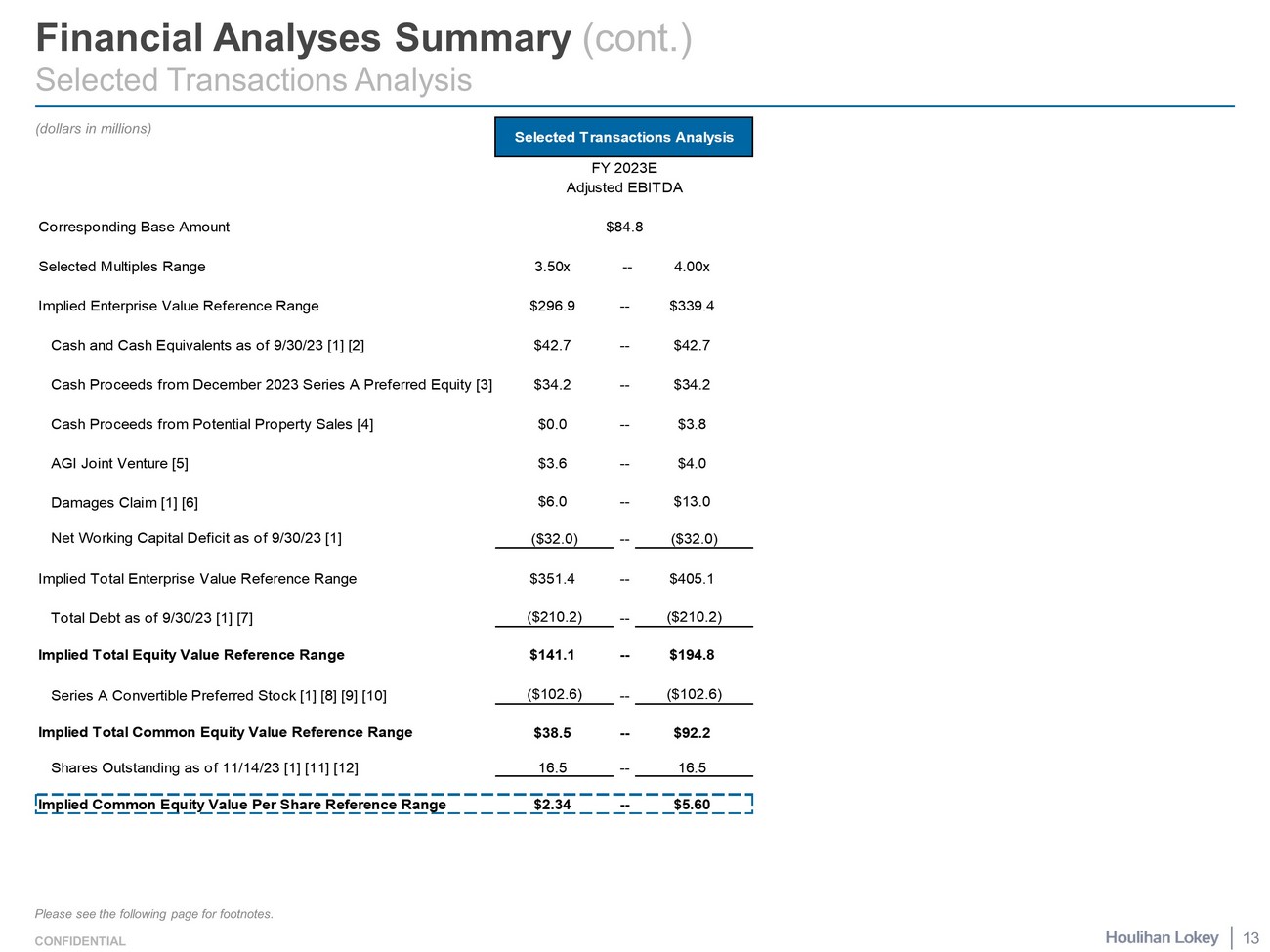Click the 'Corresponding Base Amount' row label
The width and height of the screenshot is (1270, 952).
(x=134, y=227)
